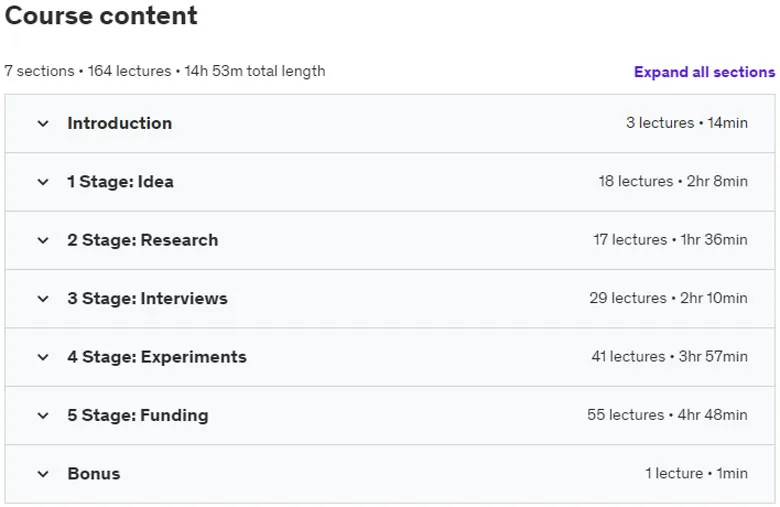Image resolution: width=780 pixels, height=507 pixels.
Task: Expand the 3 Stage: Interviews chevron
Action: (43, 299)
